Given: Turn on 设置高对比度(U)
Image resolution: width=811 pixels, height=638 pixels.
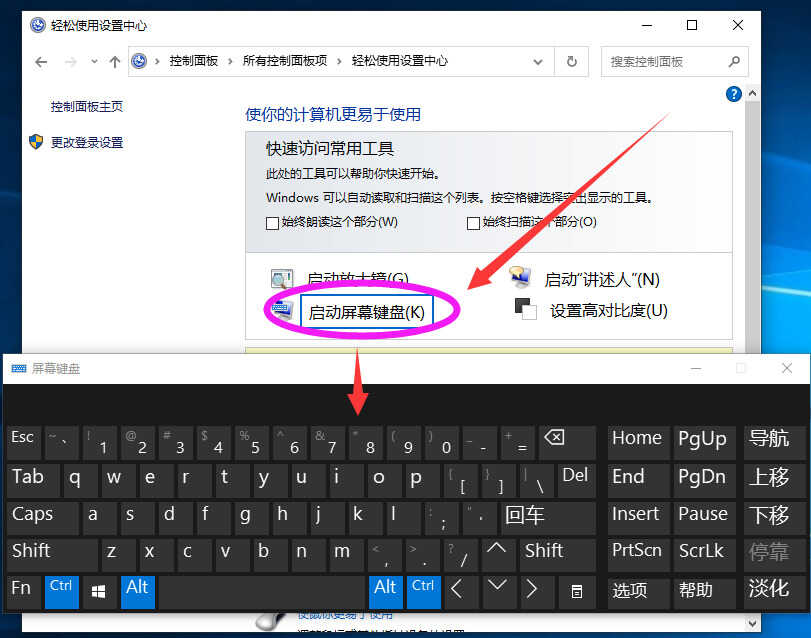Looking at the screenshot, I should coord(609,311).
